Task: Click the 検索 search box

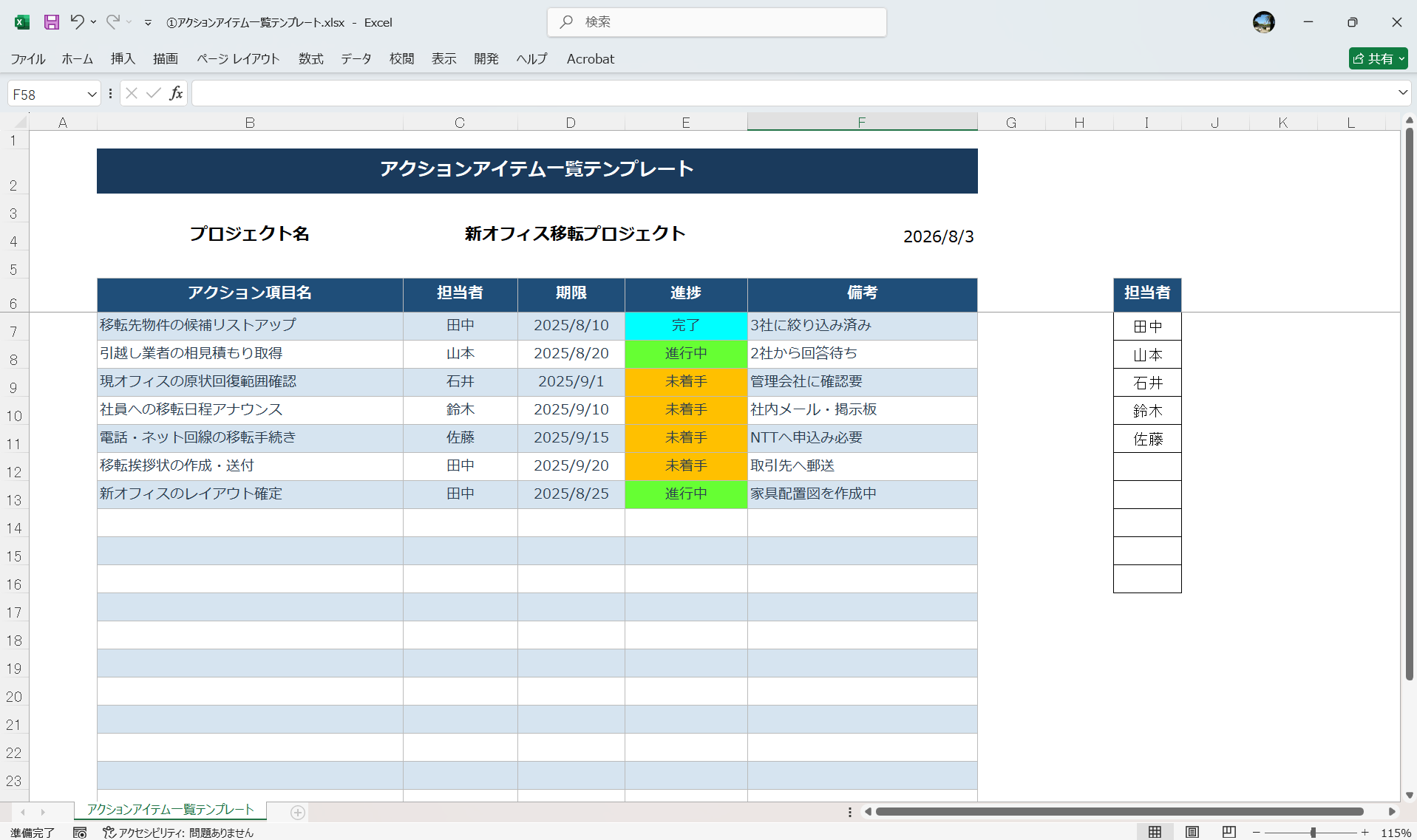Action: [717, 22]
